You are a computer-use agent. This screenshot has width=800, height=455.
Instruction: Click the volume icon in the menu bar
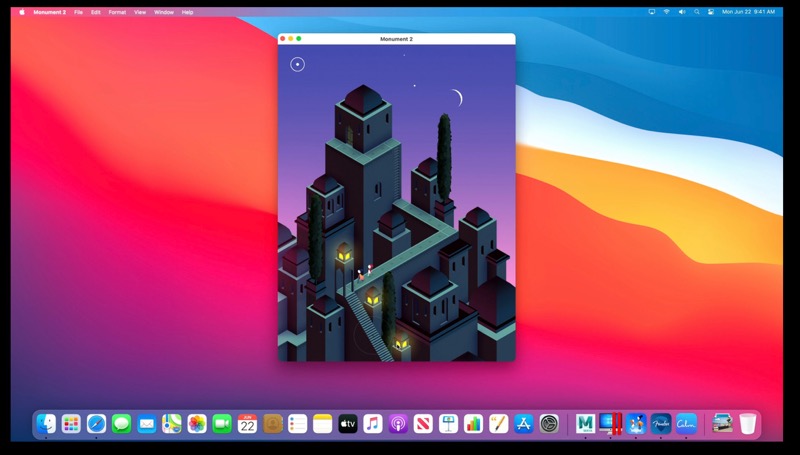click(682, 12)
